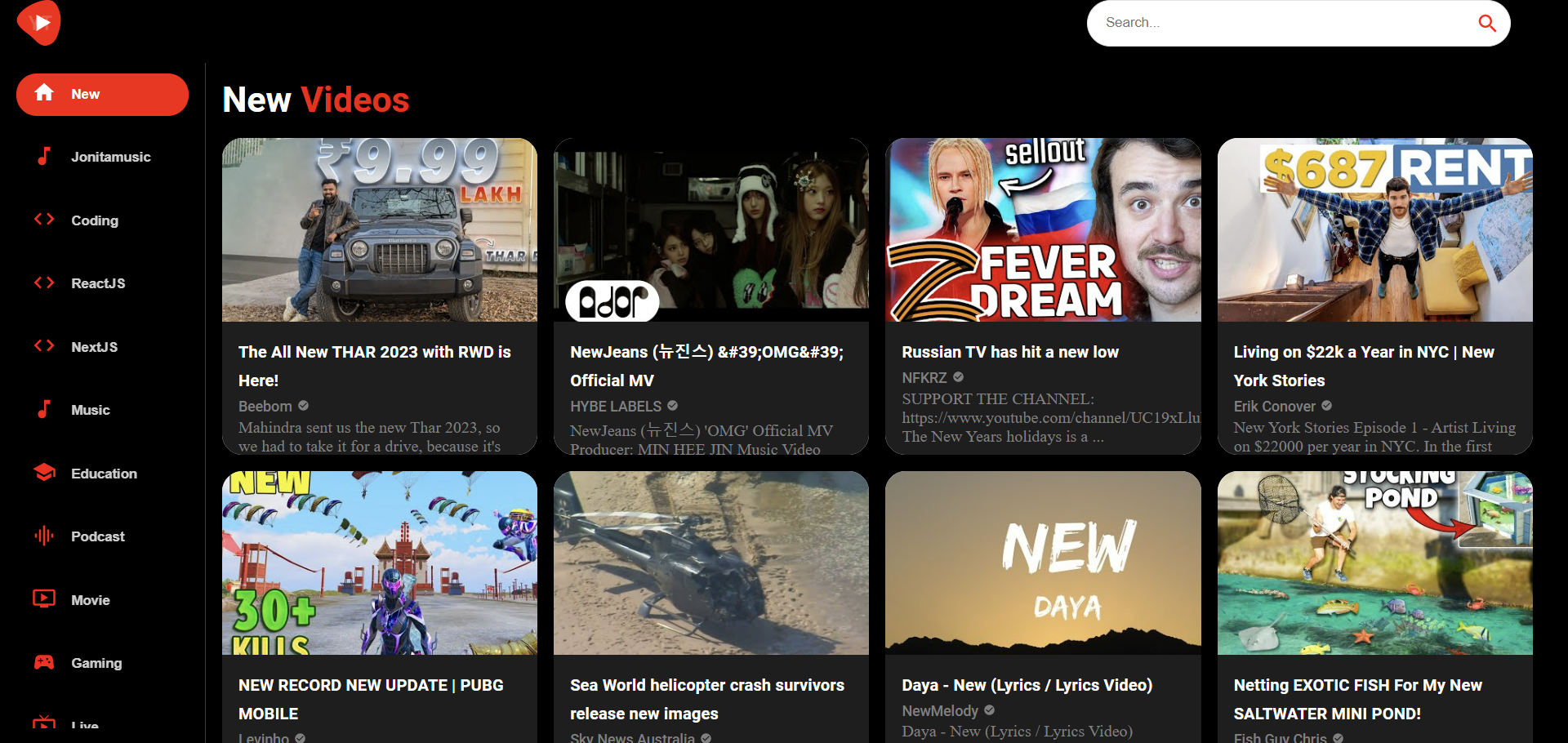This screenshot has width=1568, height=743.
Task: Visit the Erik Conover channel
Action: pyautogui.click(x=1275, y=406)
